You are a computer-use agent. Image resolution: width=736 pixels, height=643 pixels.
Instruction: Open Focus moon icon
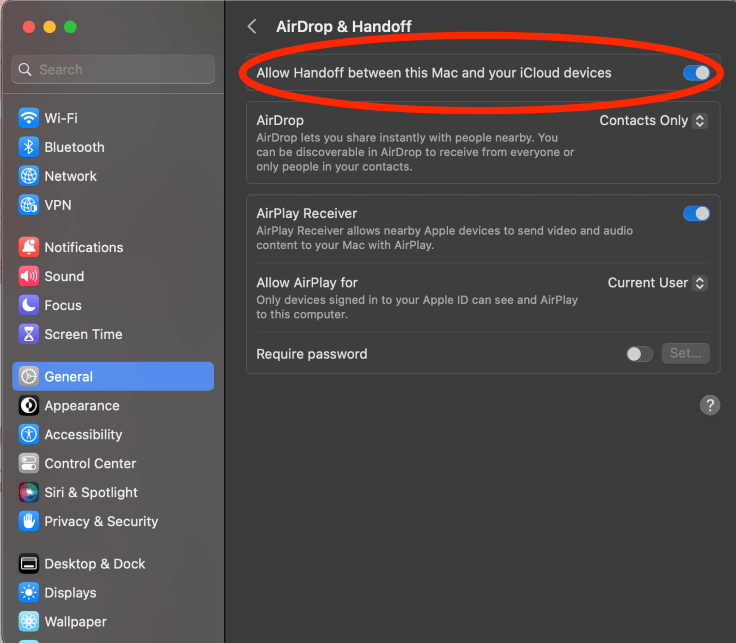28,305
